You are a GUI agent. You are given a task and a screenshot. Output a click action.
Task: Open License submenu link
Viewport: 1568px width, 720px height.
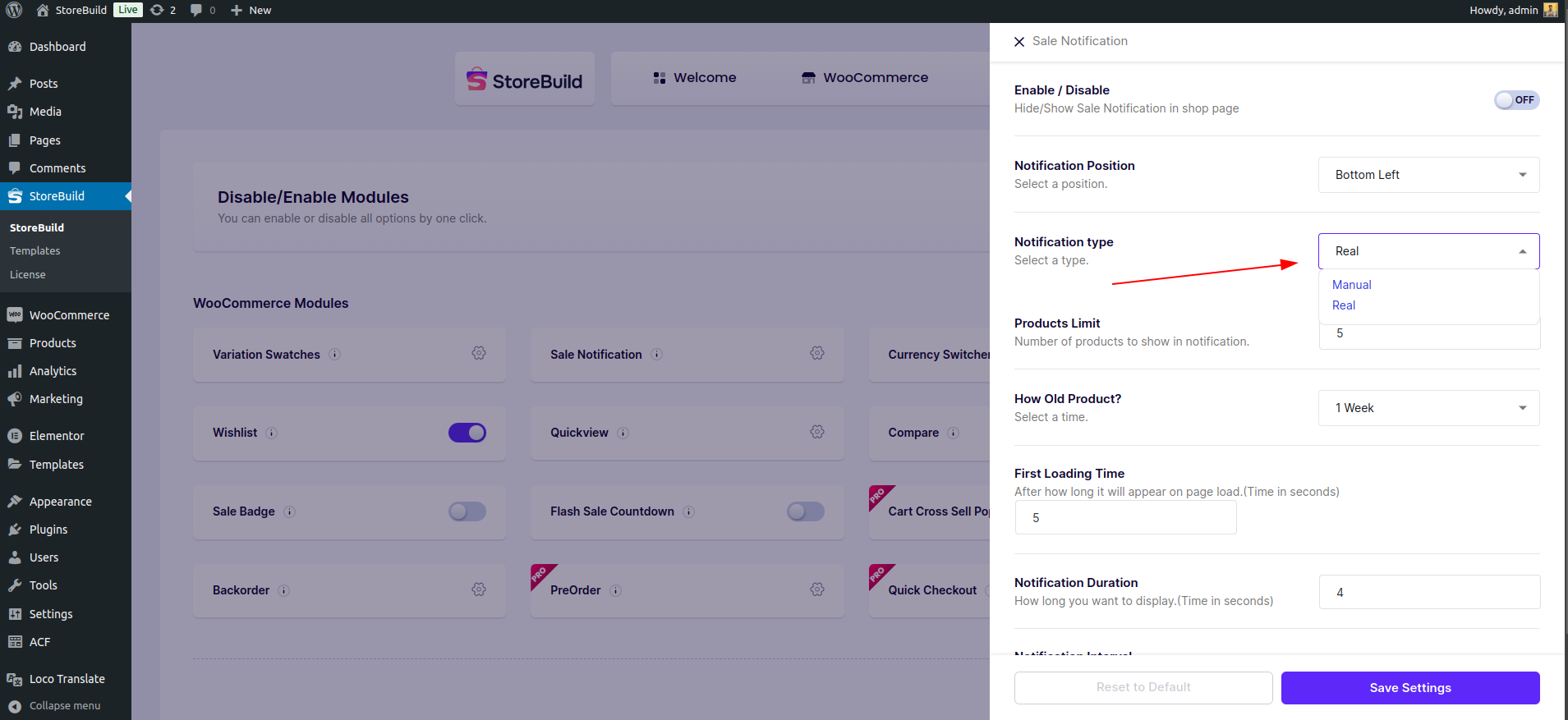click(28, 275)
